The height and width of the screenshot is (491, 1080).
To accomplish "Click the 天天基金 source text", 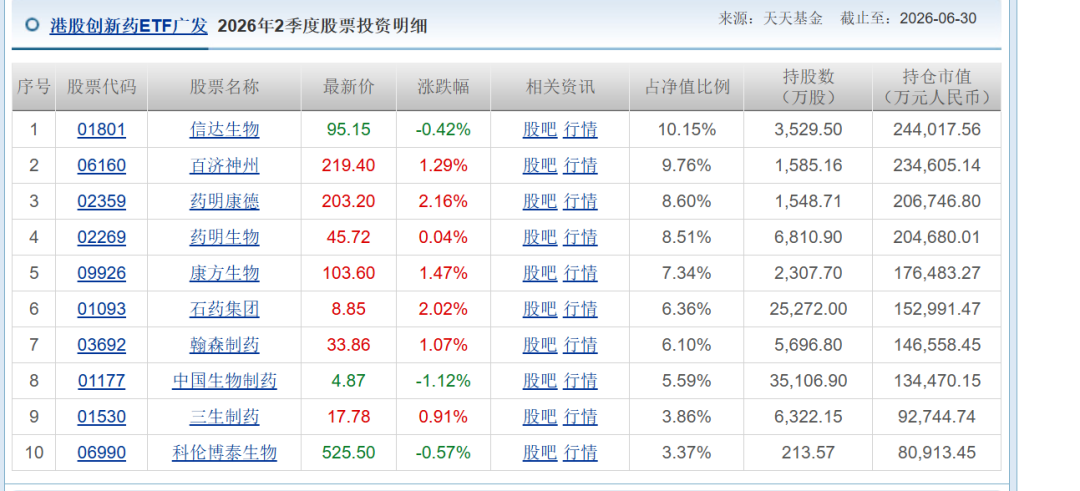I will [793, 19].
